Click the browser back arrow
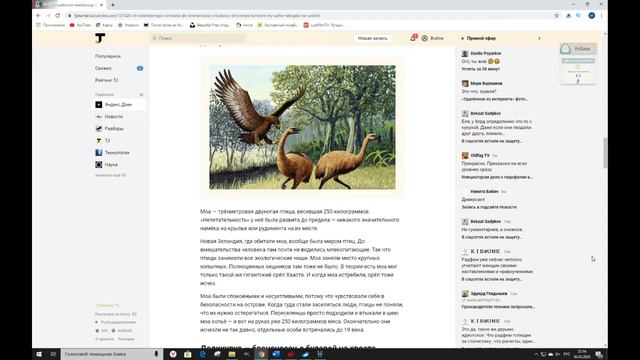640x360 pixels. [38, 16]
